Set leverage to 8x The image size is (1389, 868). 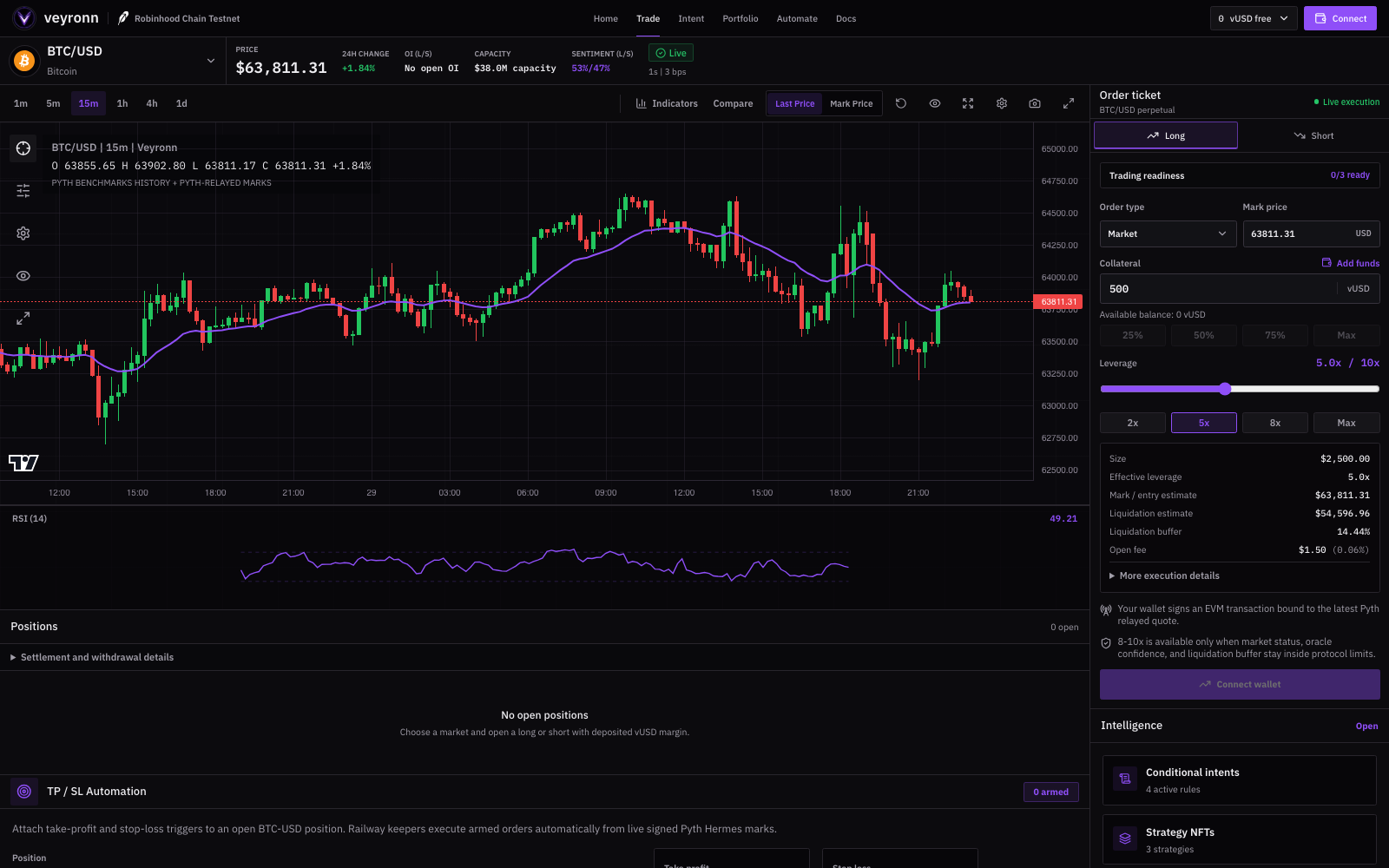point(1275,423)
